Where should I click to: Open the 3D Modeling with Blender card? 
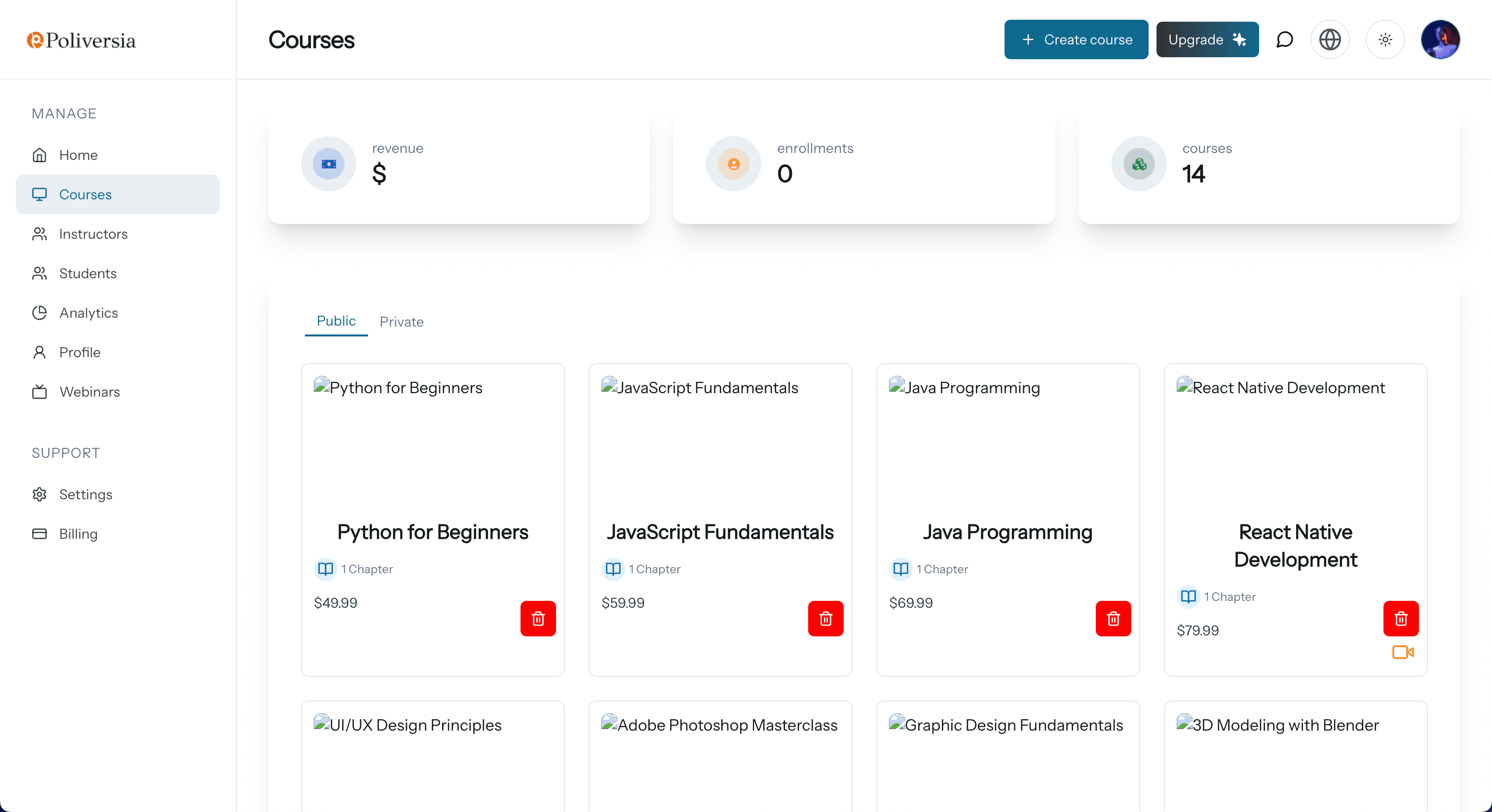tap(1295, 756)
